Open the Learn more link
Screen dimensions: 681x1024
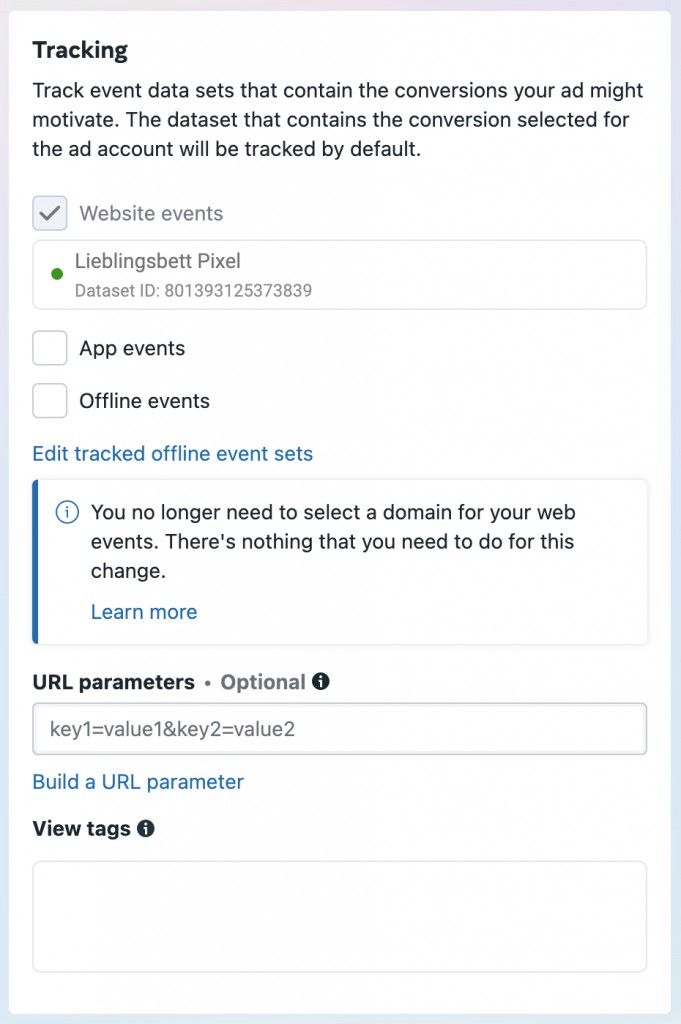pos(144,612)
